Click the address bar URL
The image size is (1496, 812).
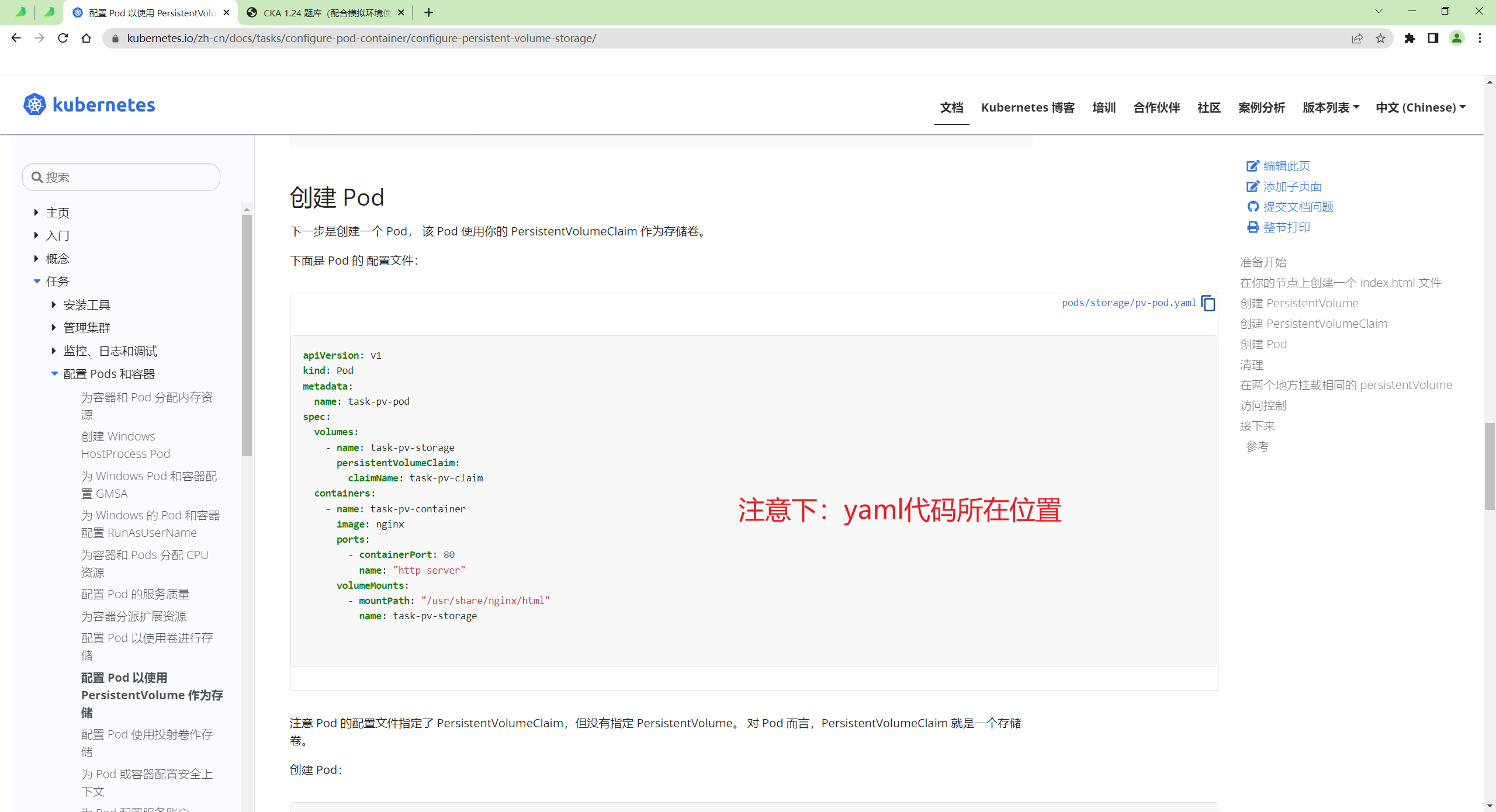pos(362,38)
